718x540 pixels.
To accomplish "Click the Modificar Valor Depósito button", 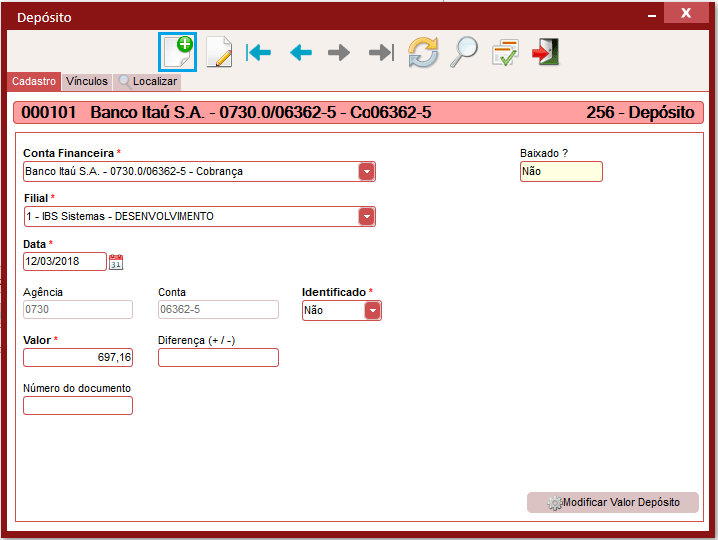I will (613, 502).
